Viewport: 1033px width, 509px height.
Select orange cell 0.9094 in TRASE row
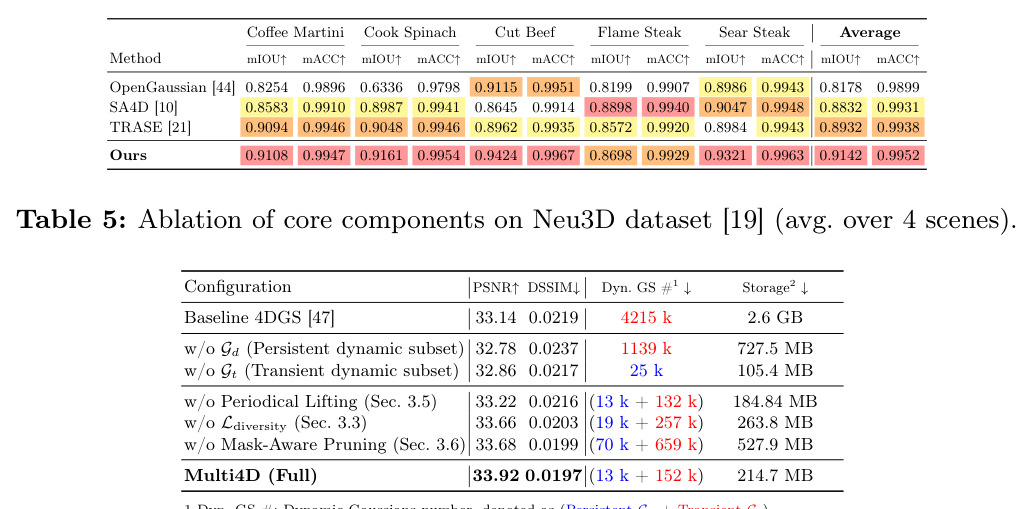pyautogui.click(x=267, y=127)
